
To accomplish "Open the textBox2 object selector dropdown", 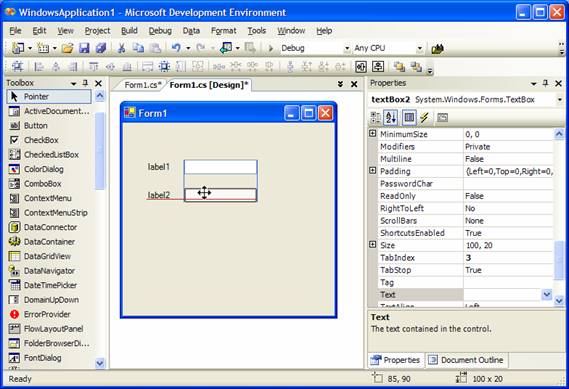I will tap(560, 99).
